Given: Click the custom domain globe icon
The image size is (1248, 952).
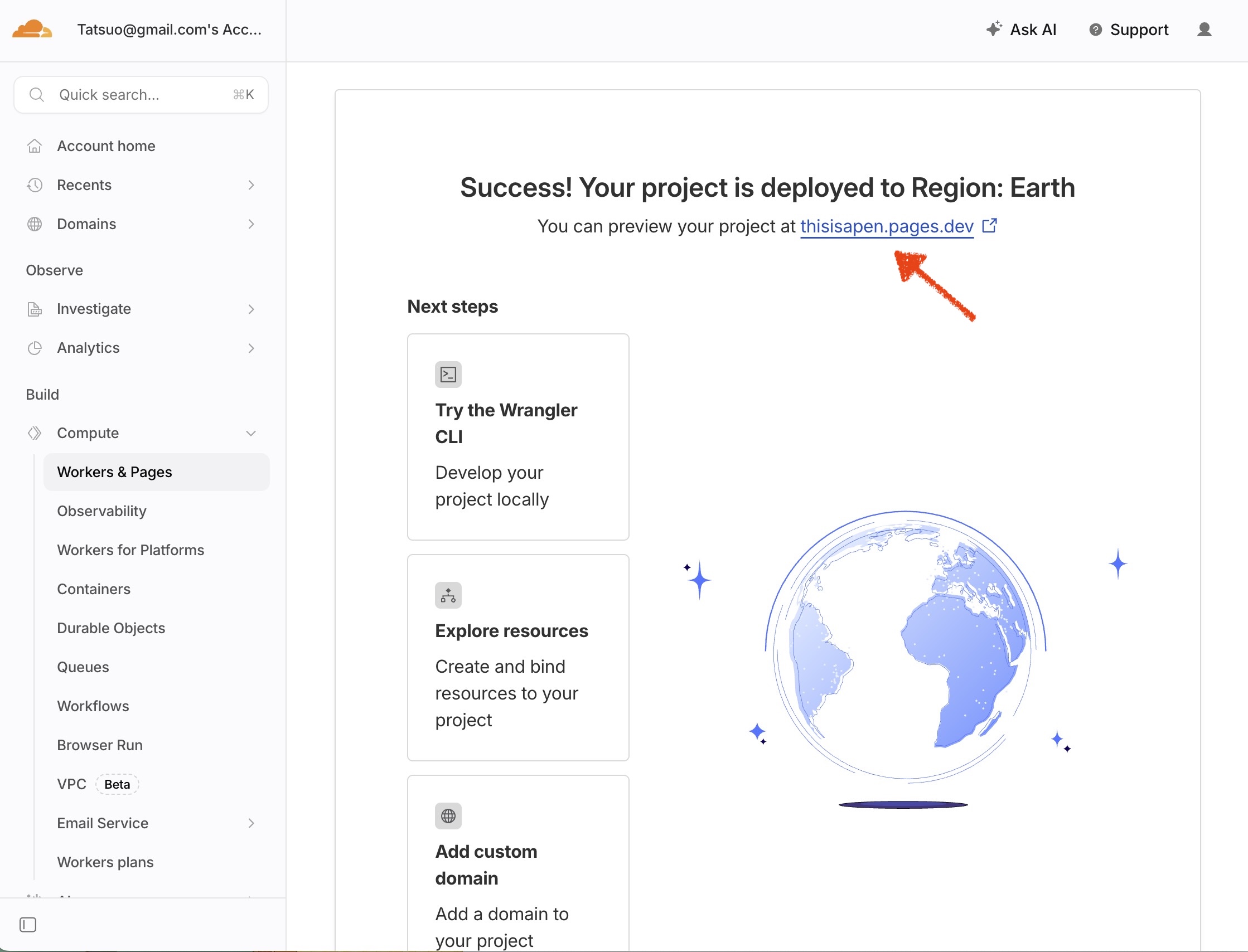Looking at the screenshot, I should [448, 817].
